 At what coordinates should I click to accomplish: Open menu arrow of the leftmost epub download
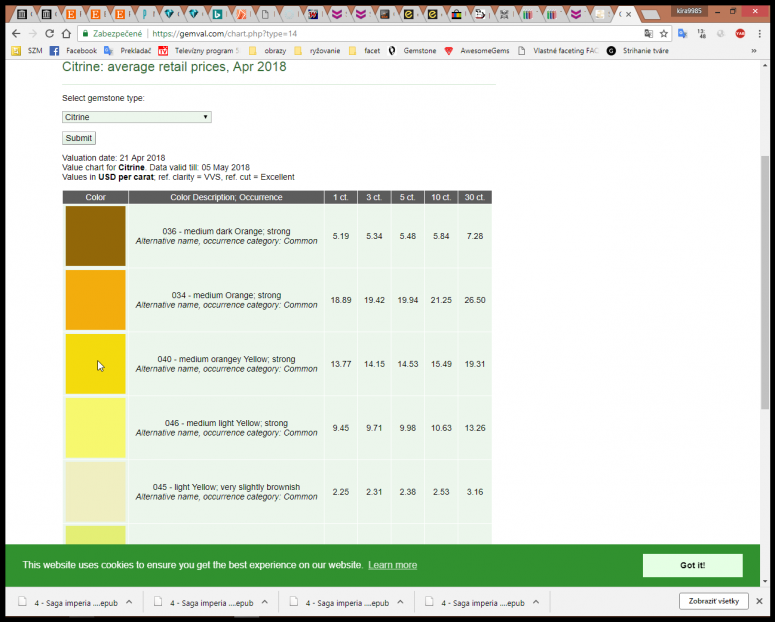(129, 602)
